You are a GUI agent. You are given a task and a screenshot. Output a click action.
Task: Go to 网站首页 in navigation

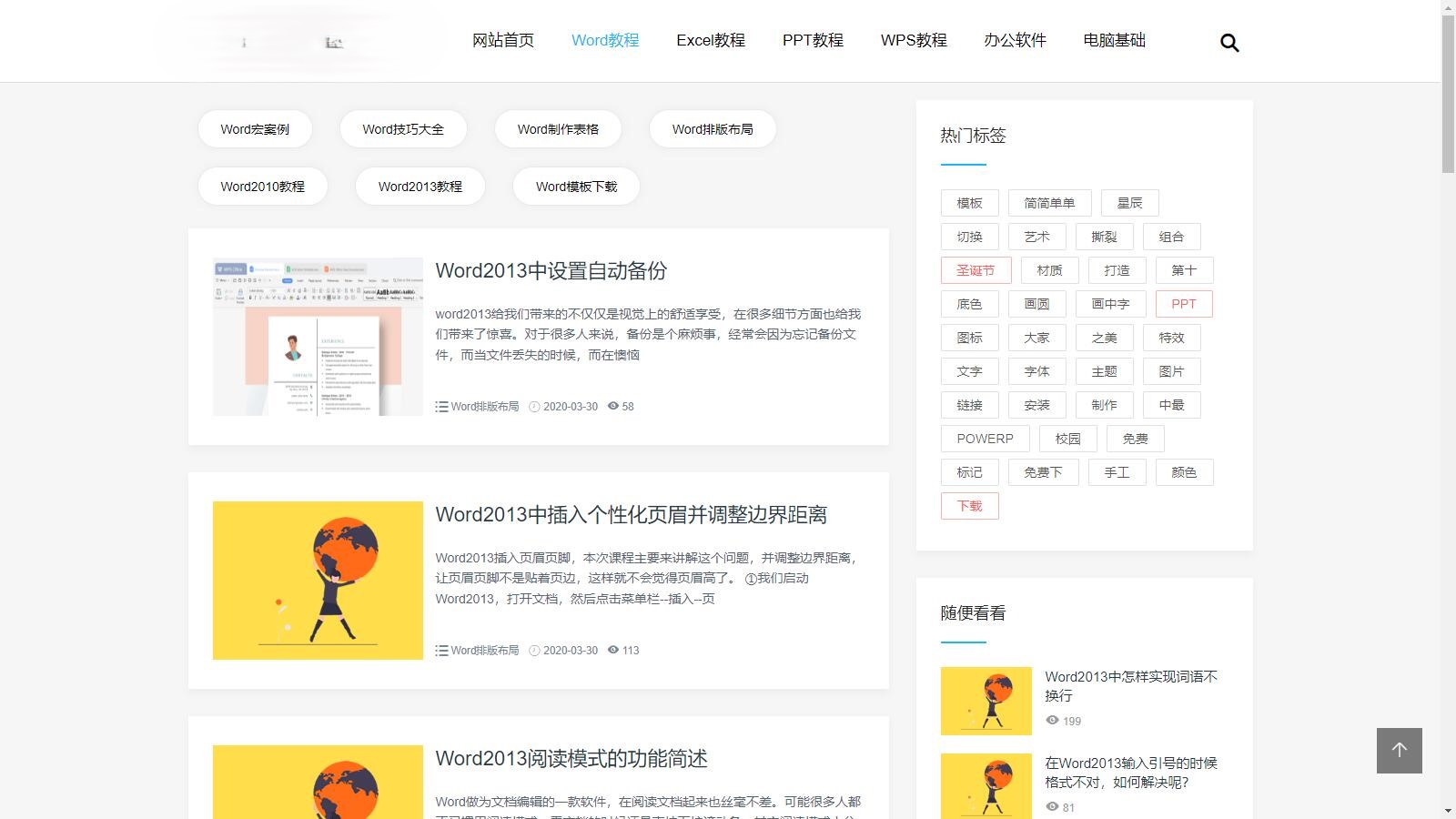click(503, 40)
